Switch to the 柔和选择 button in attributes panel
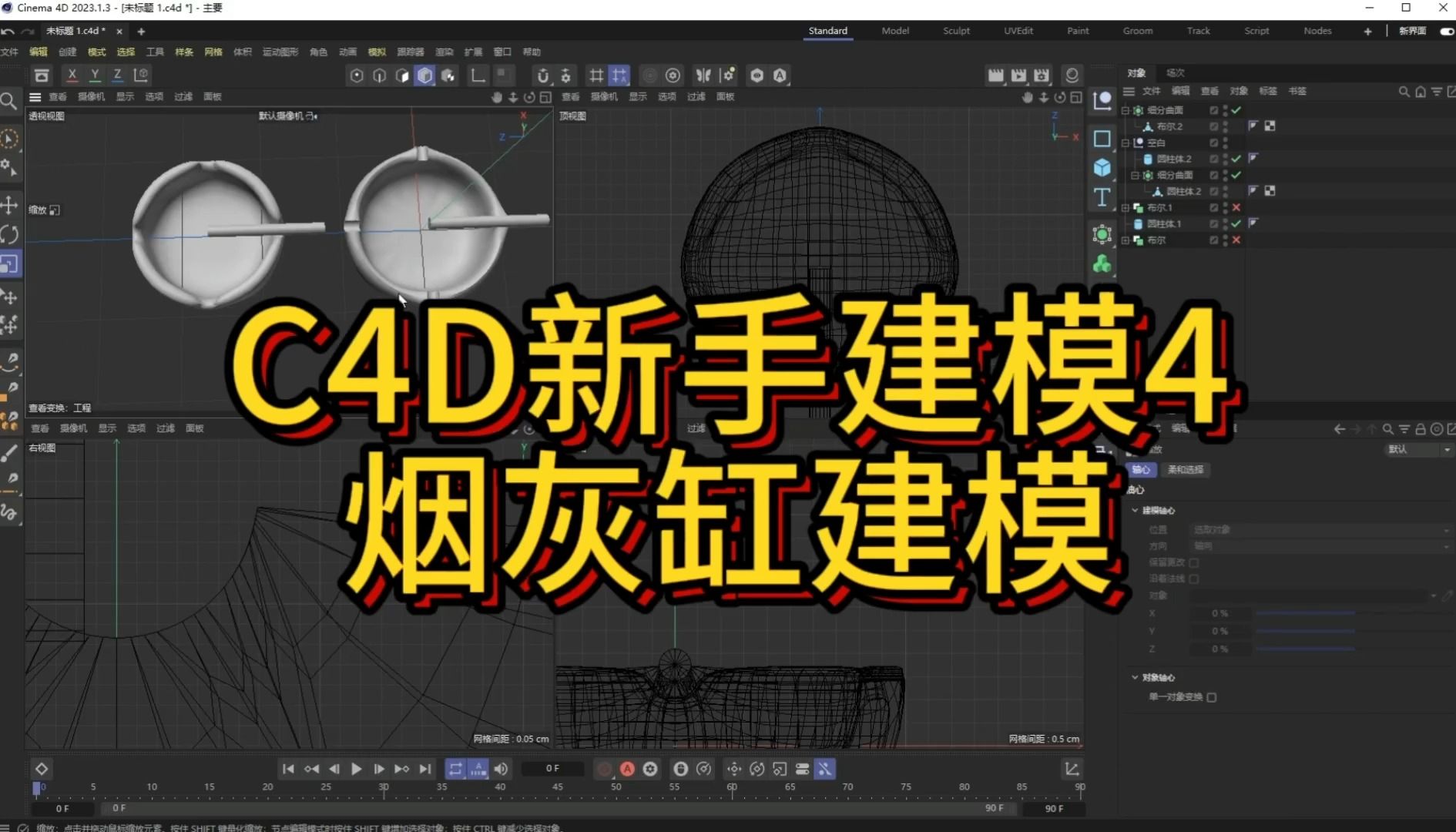This screenshot has height=832, width=1456. pos(1186,470)
